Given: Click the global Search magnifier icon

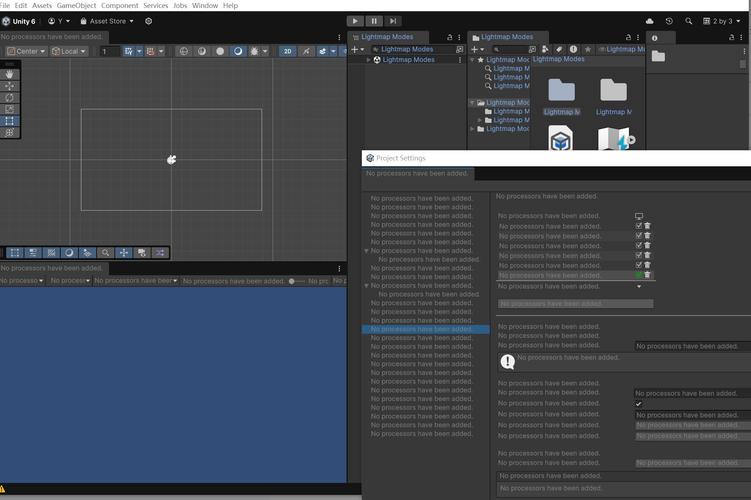Looking at the screenshot, I should click(x=689, y=21).
